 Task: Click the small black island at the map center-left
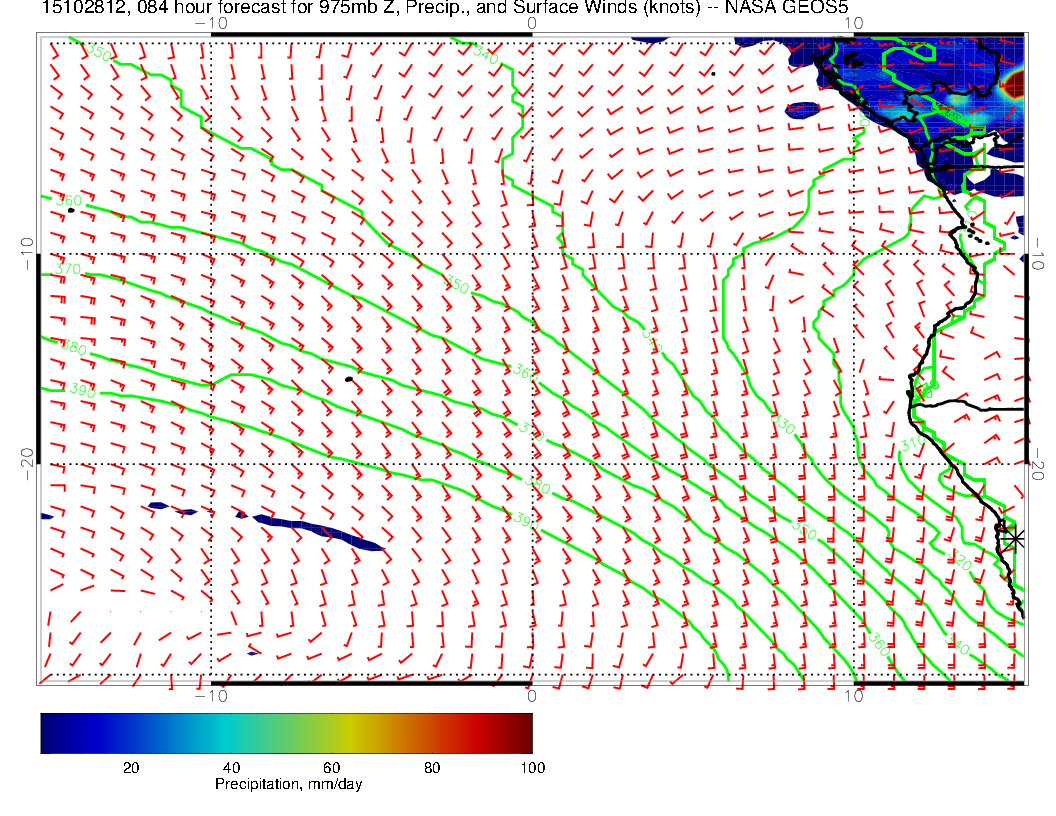coord(349,379)
